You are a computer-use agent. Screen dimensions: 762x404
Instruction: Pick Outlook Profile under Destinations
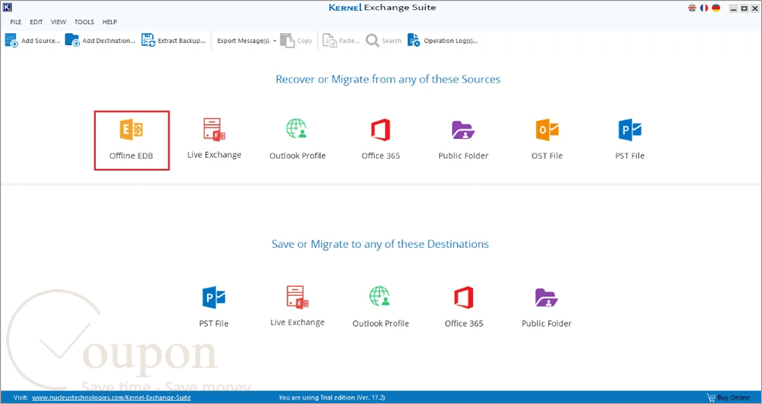coord(381,307)
